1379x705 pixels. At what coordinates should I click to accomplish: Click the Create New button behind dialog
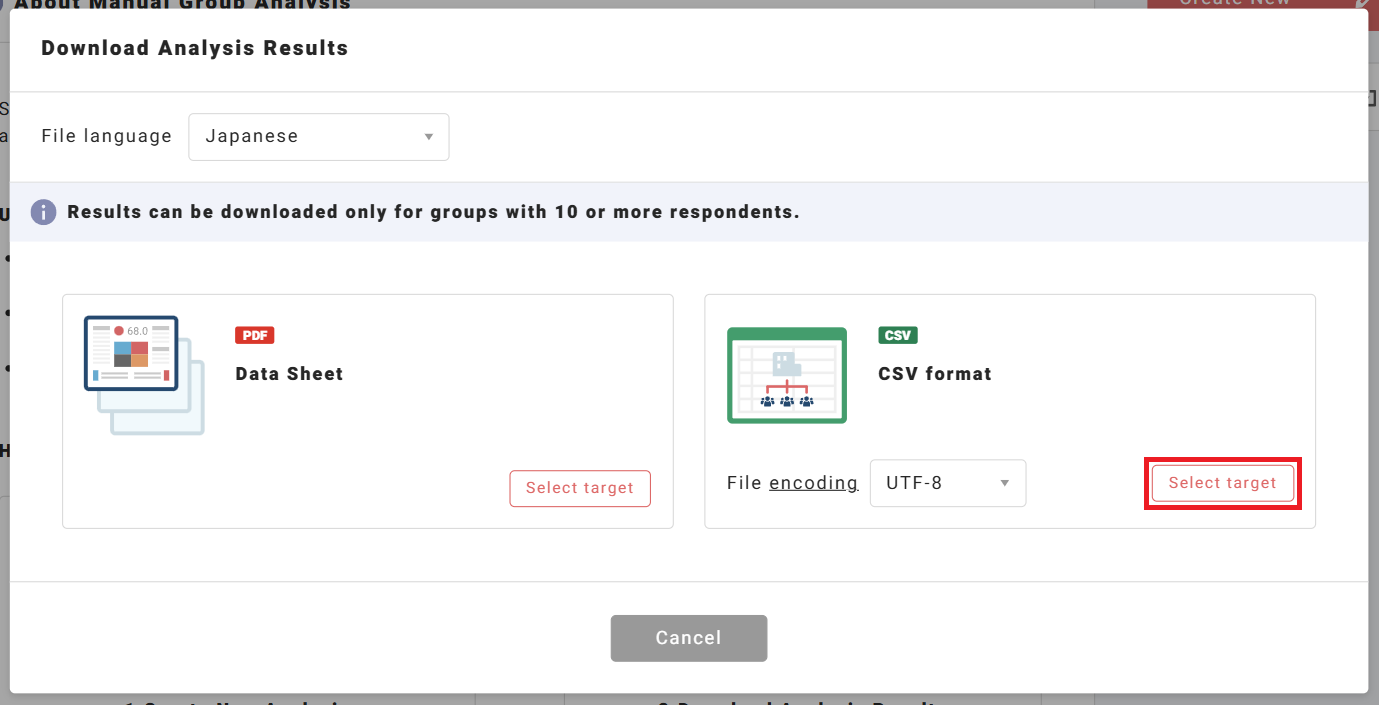1234,3
